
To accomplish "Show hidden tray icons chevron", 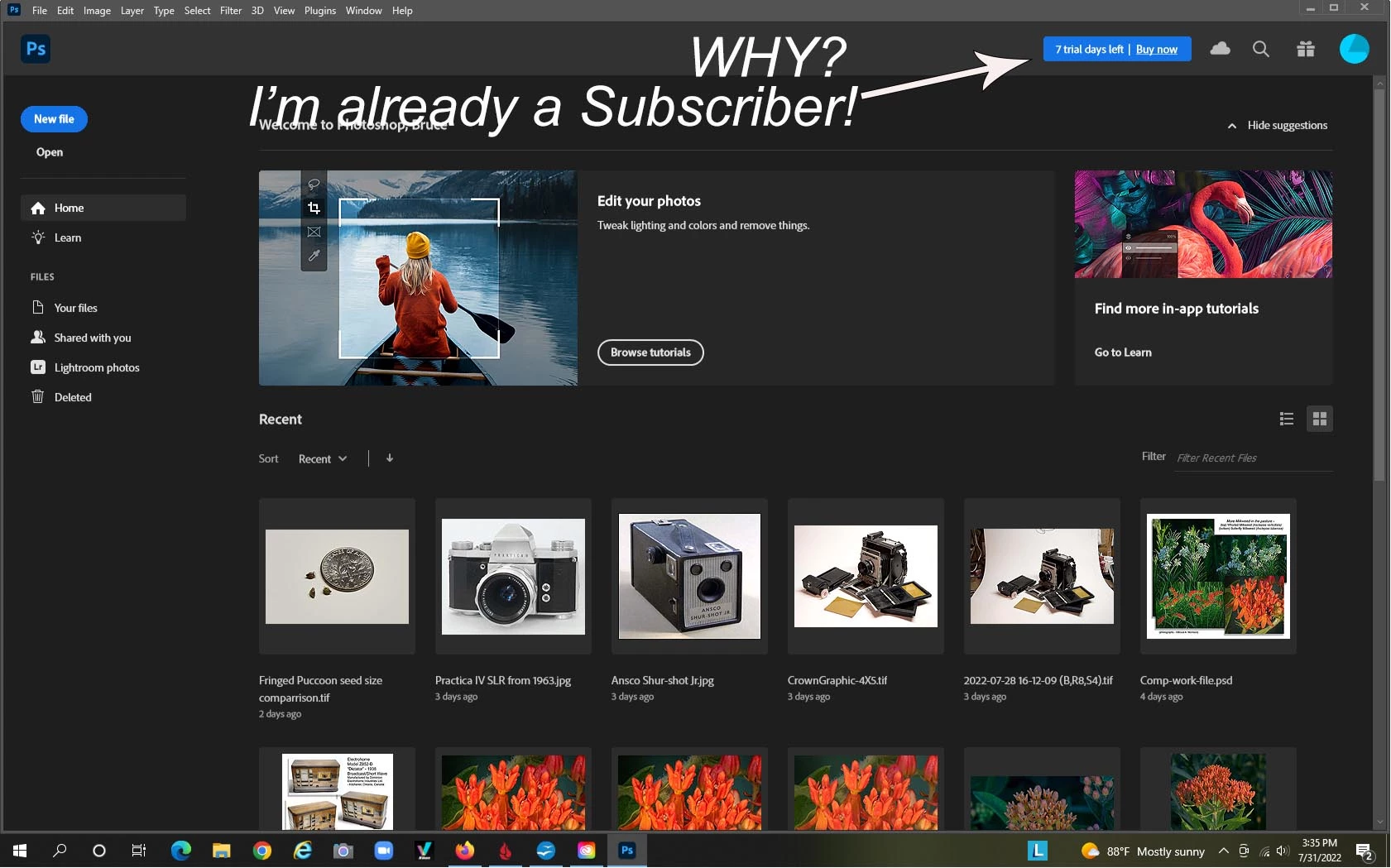I will point(1223,851).
